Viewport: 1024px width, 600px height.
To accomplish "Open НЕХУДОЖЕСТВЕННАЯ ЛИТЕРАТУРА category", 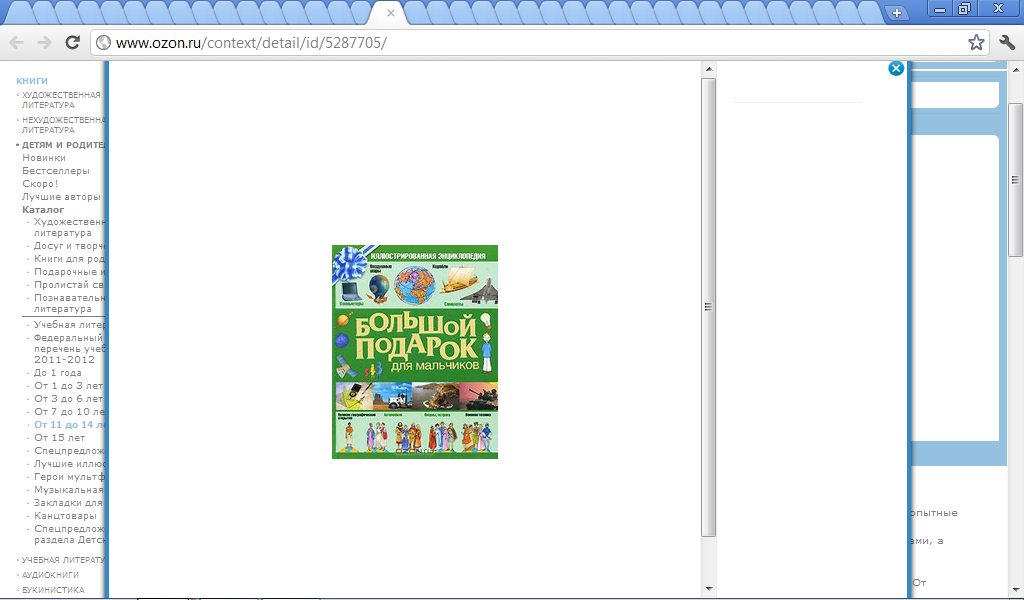I will pyautogui.click(x=63, y=125).
